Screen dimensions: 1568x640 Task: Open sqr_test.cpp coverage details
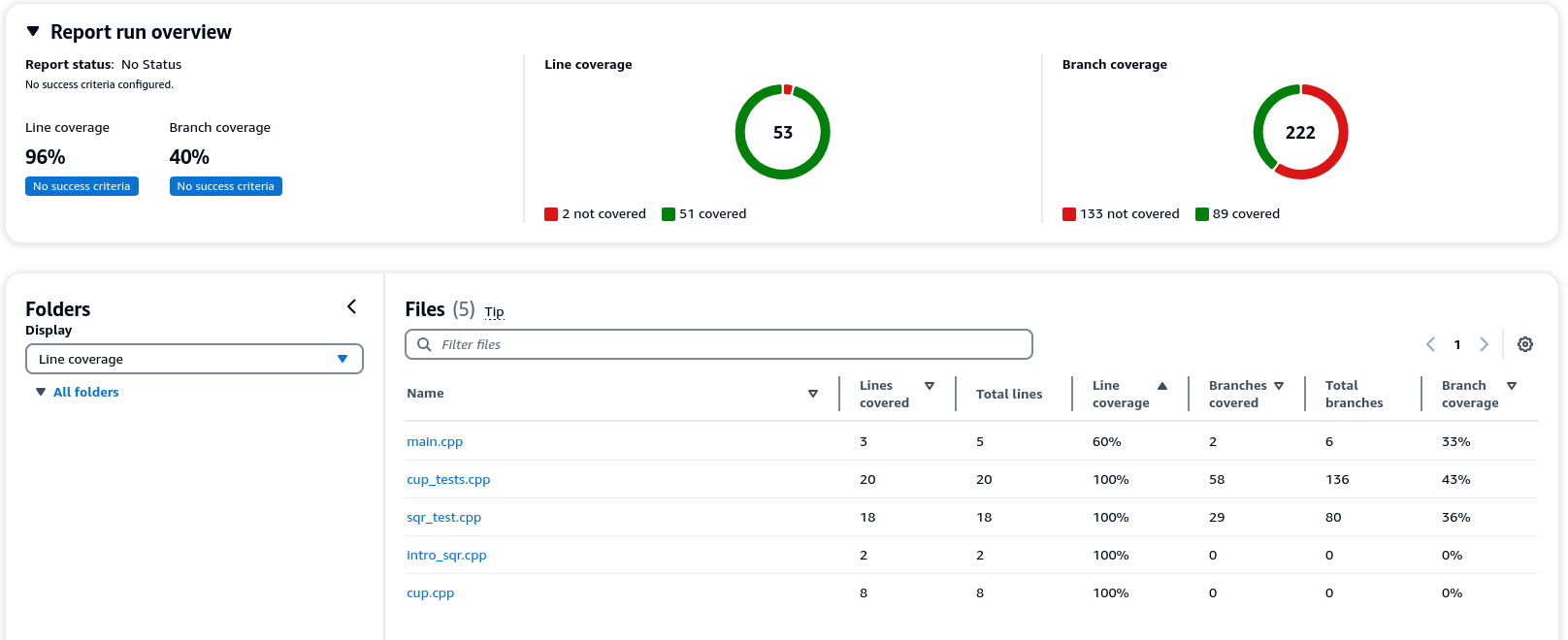pos(443,518)
